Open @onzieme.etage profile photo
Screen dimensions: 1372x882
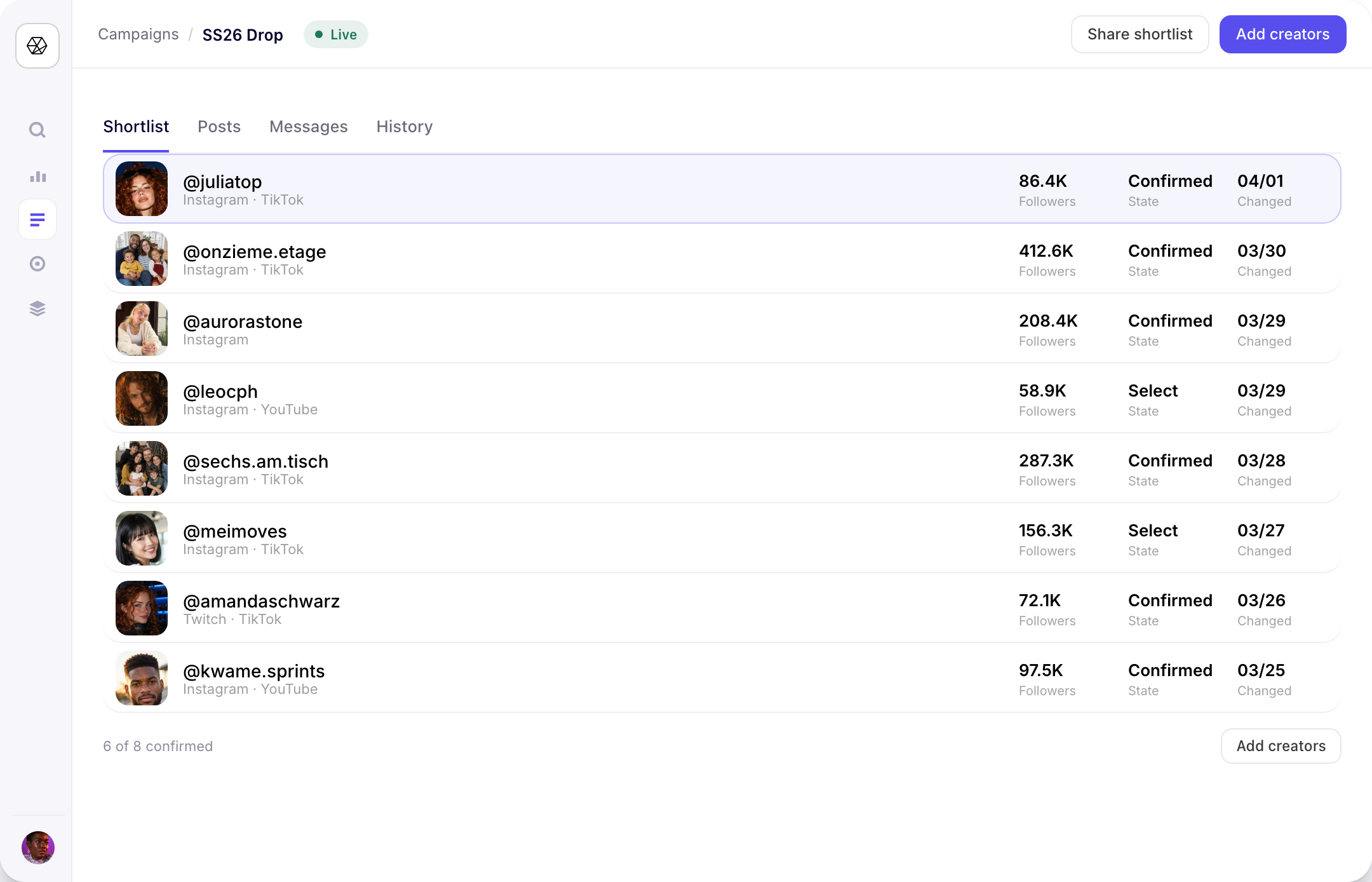pos(142,259)
